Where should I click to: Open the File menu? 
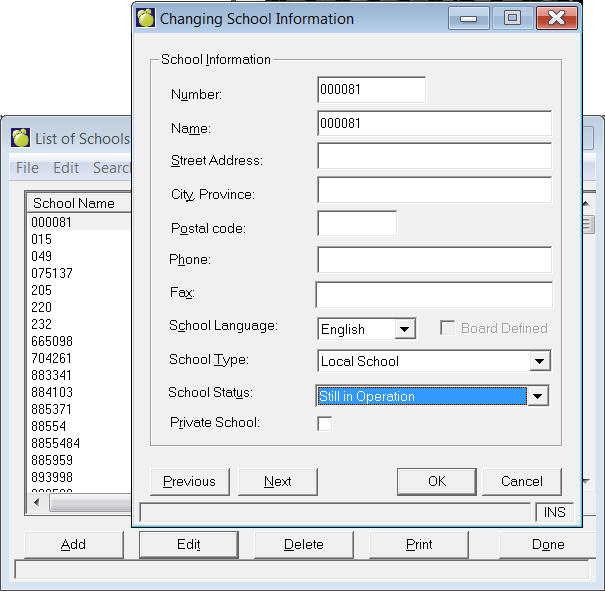coord(27,168)
